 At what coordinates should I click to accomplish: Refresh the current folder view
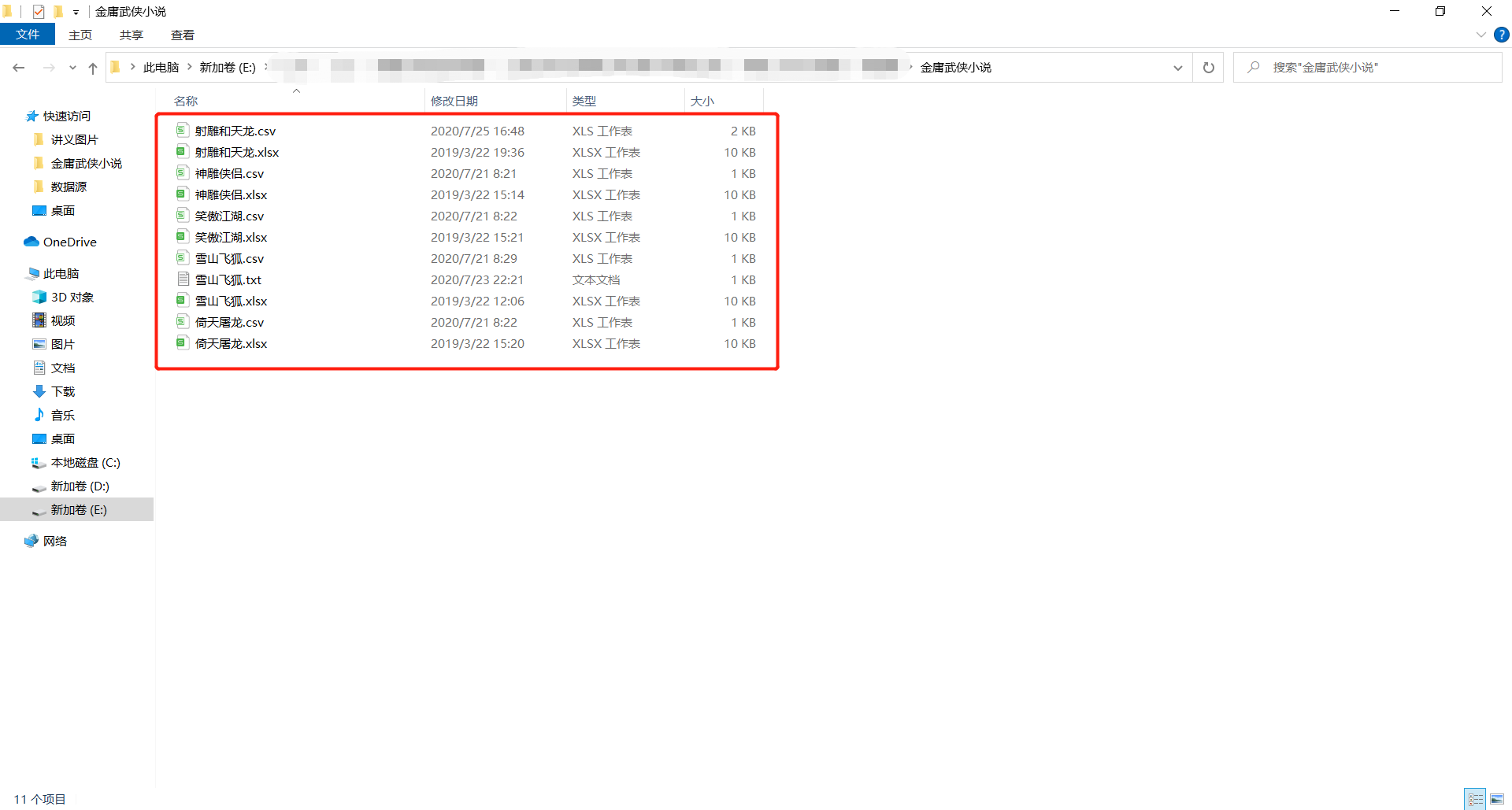1209,68
